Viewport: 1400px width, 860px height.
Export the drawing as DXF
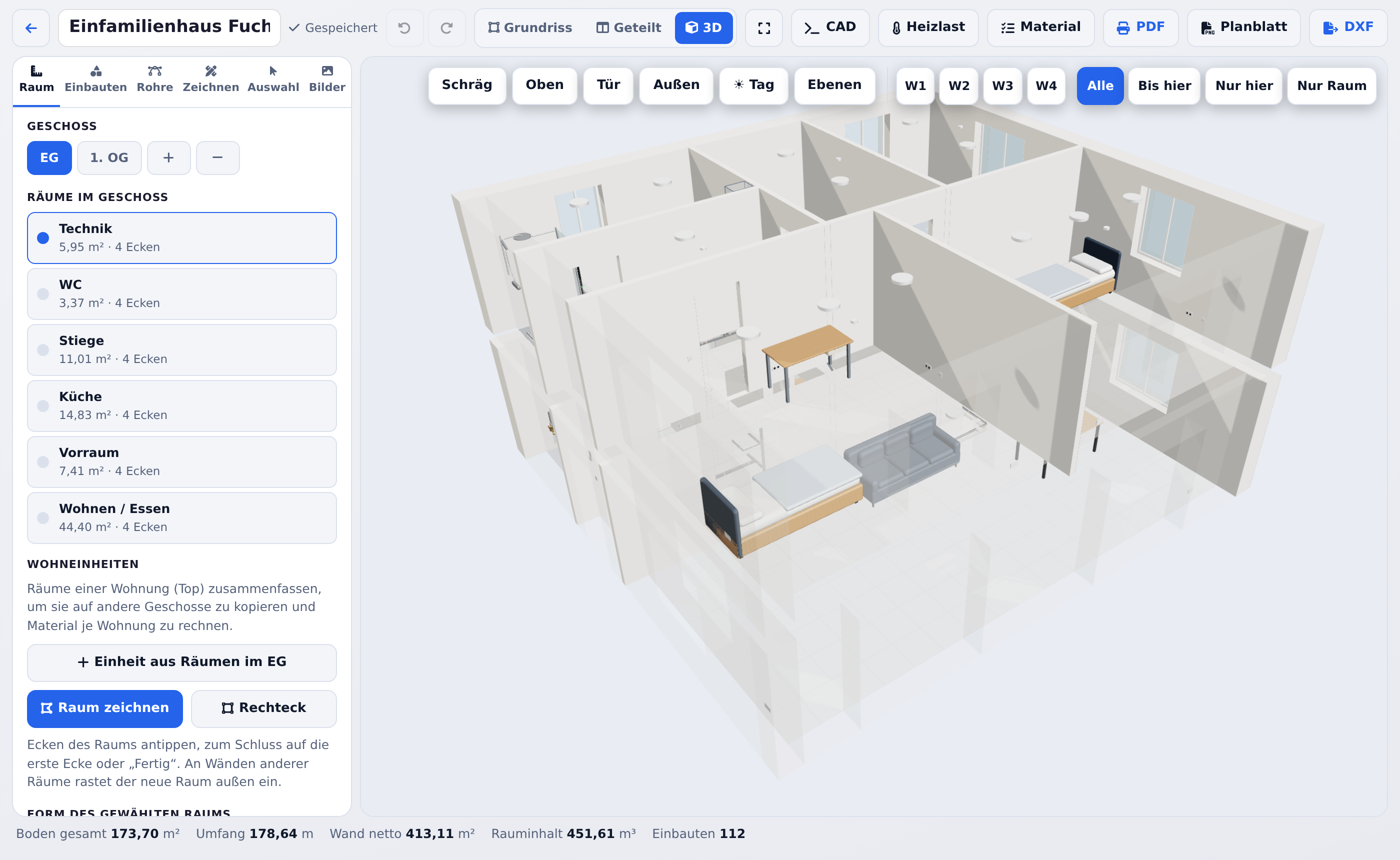[1347, 27]
